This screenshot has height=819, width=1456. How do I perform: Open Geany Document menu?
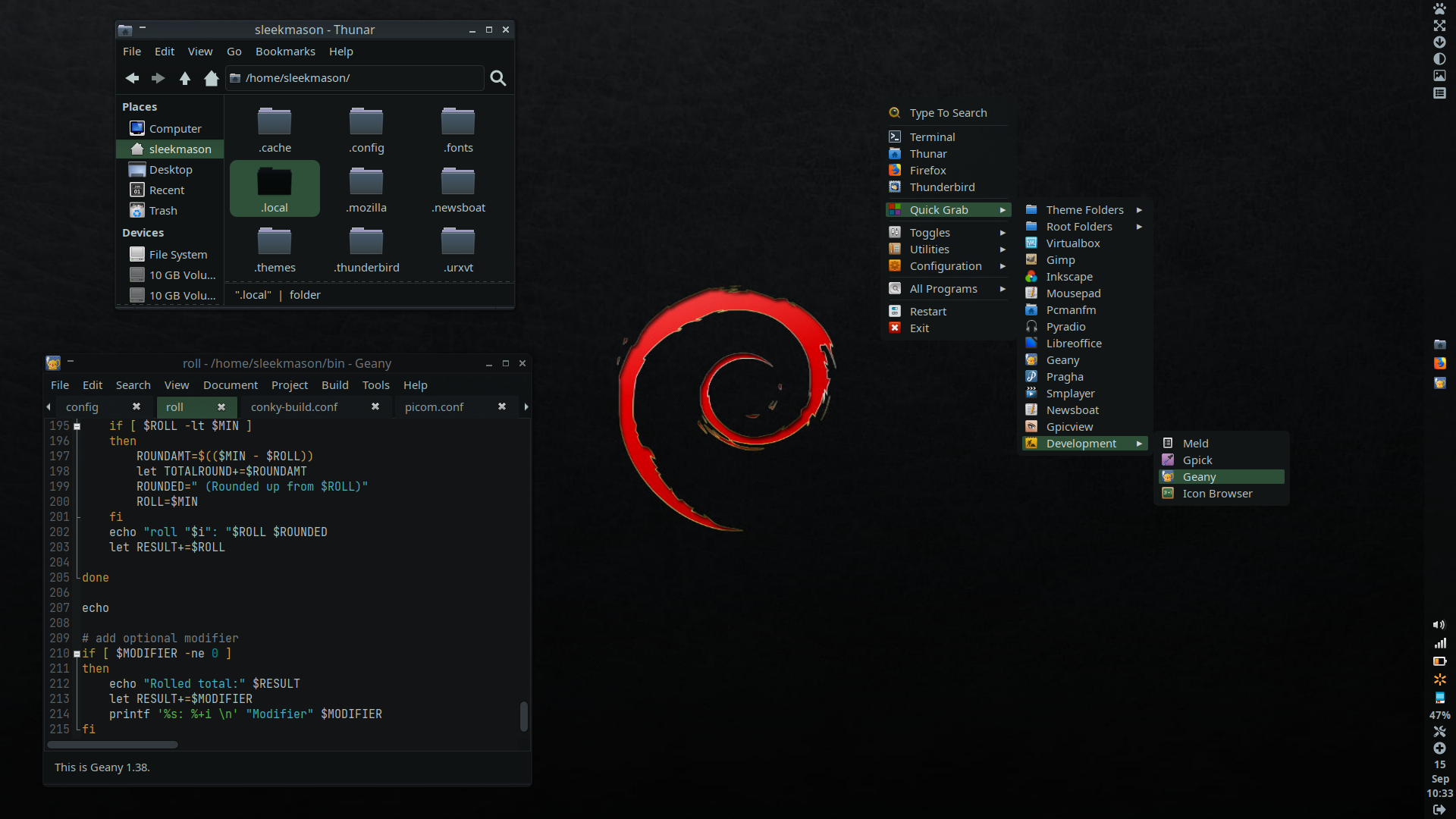[x=231, y=385]
